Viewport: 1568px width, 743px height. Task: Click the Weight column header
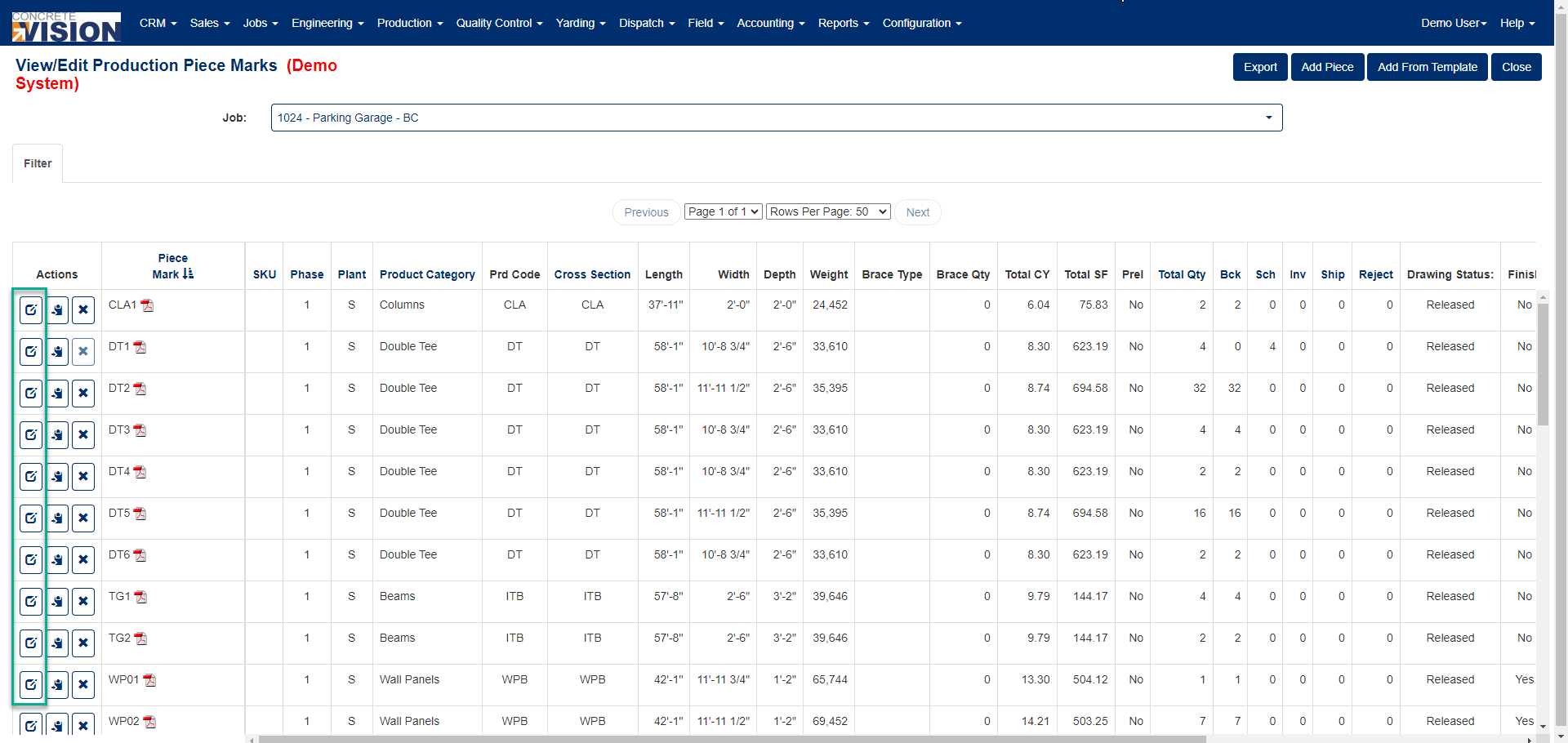pos(829,274)
